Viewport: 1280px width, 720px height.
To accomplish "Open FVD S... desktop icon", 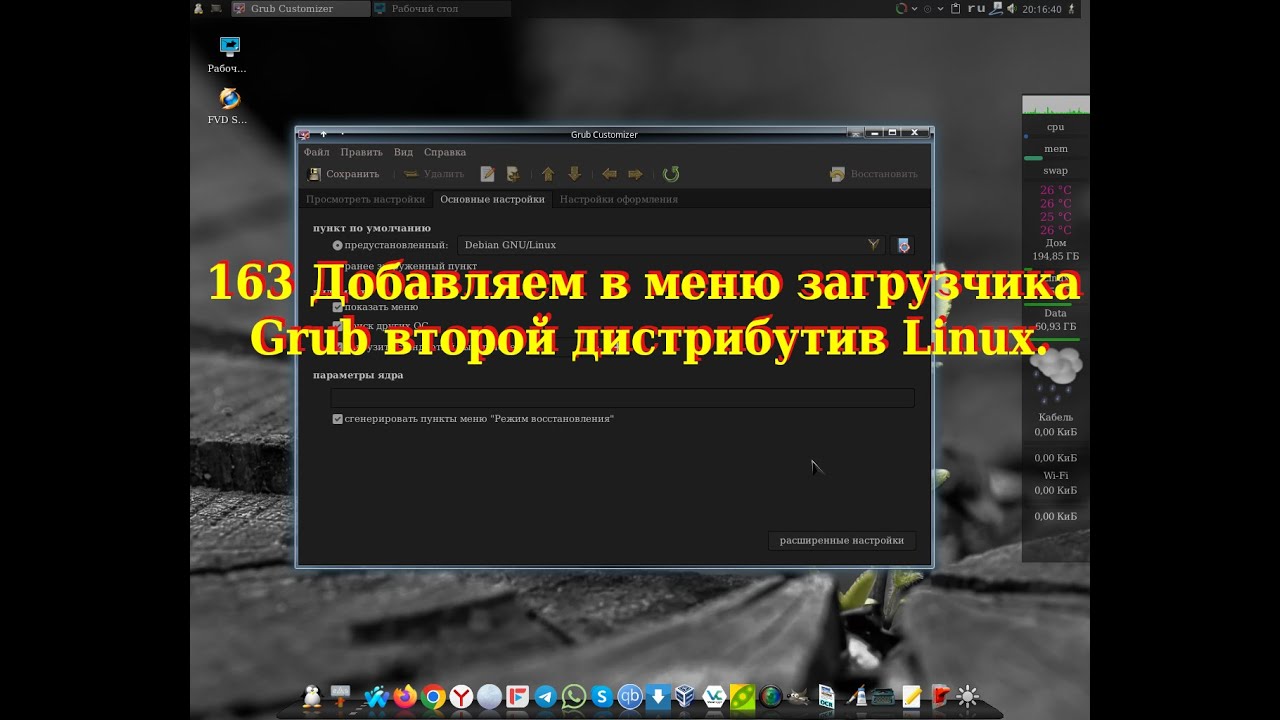I will point(228,106).
